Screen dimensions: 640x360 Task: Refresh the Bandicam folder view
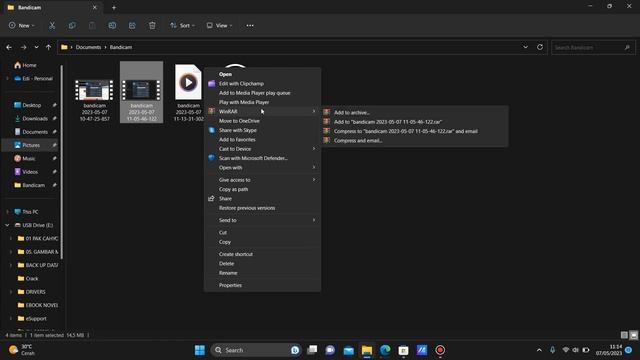(540, 47)
